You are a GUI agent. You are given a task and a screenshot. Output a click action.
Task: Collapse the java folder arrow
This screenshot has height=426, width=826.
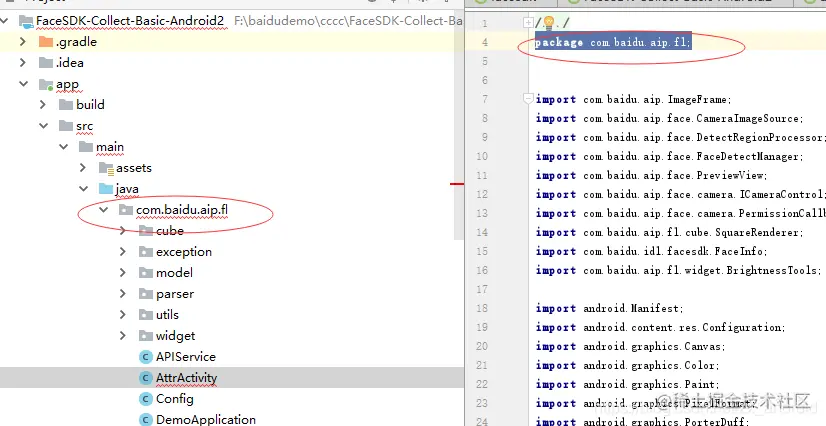[83, 189]
